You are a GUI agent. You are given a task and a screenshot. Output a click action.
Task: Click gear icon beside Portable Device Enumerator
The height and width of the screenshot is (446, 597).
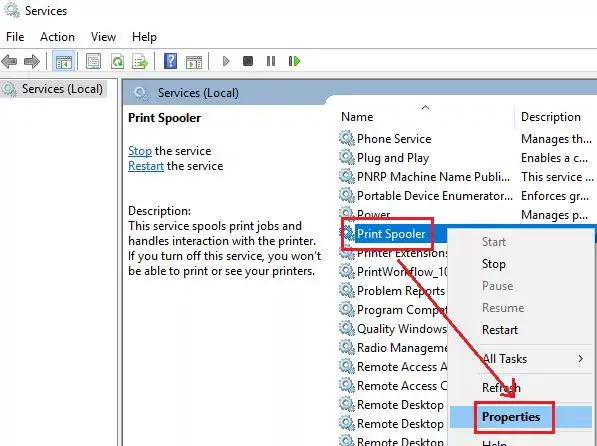346,195
